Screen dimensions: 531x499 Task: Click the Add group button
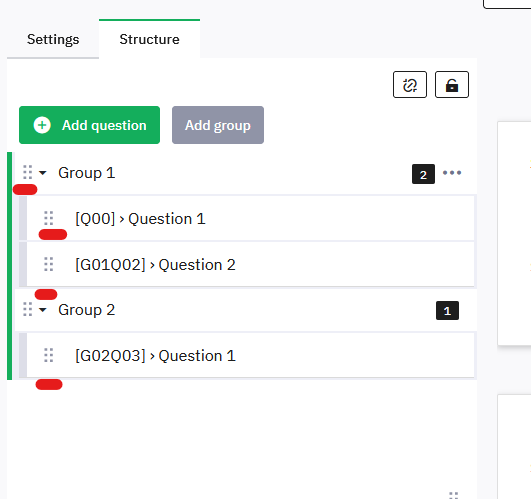(x=218, y=125)
